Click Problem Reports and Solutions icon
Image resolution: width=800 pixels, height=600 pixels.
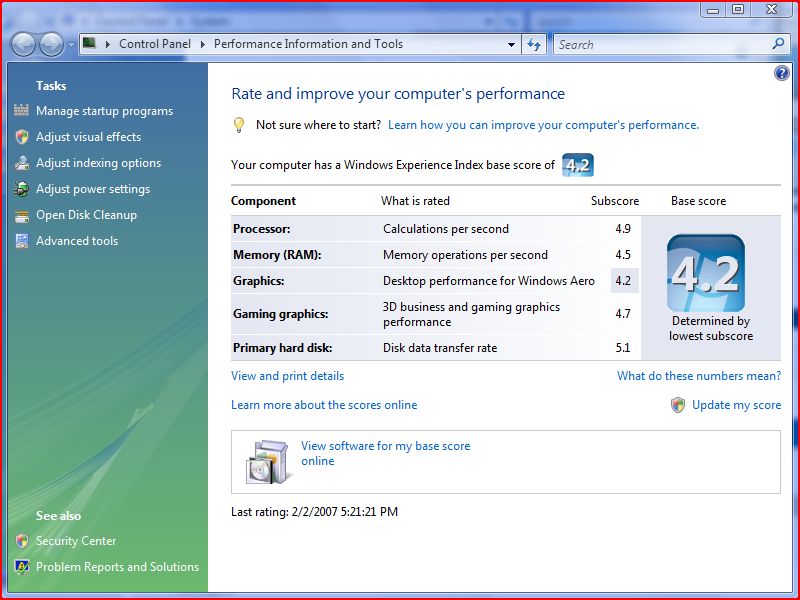(x=21, y=567)
